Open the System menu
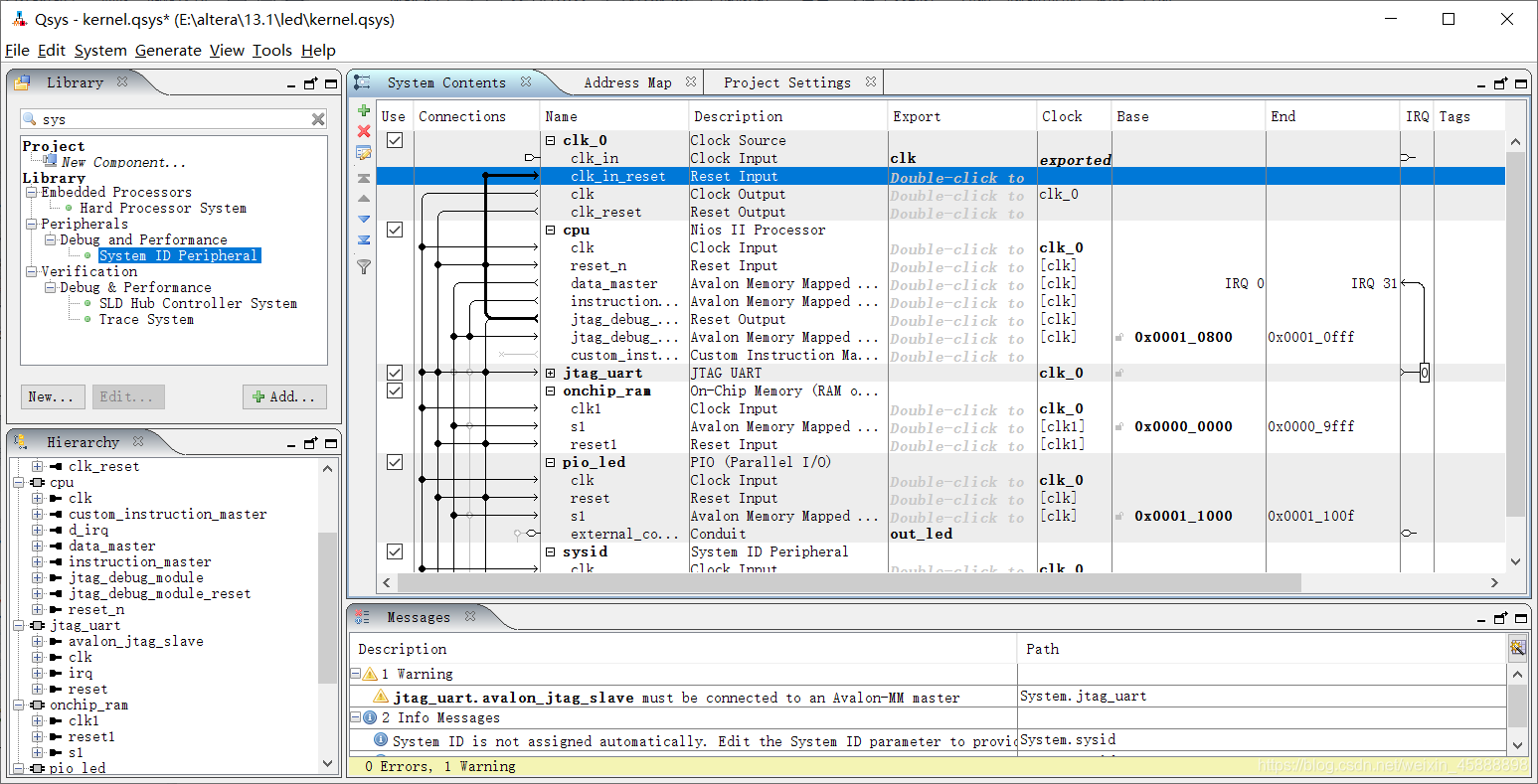1538x784 pixels. click(x=100, y=51)
